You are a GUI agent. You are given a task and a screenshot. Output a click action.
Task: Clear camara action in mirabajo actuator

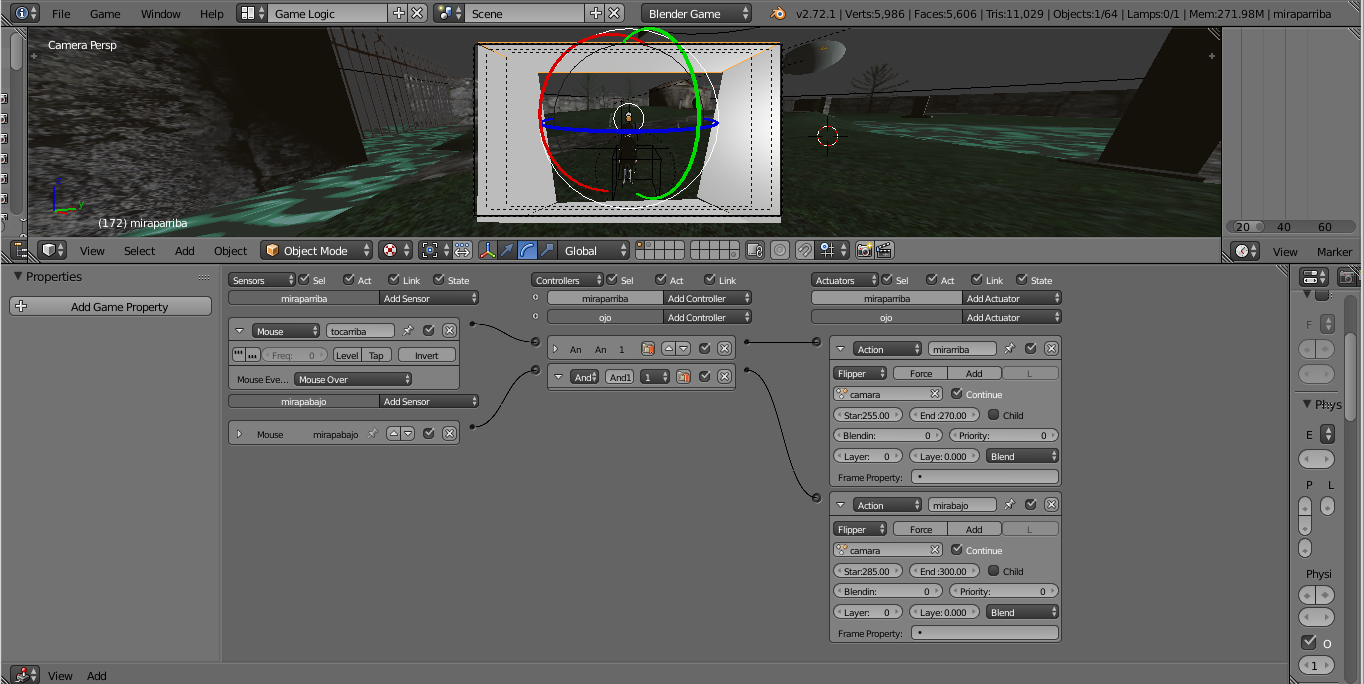[935, 550]
